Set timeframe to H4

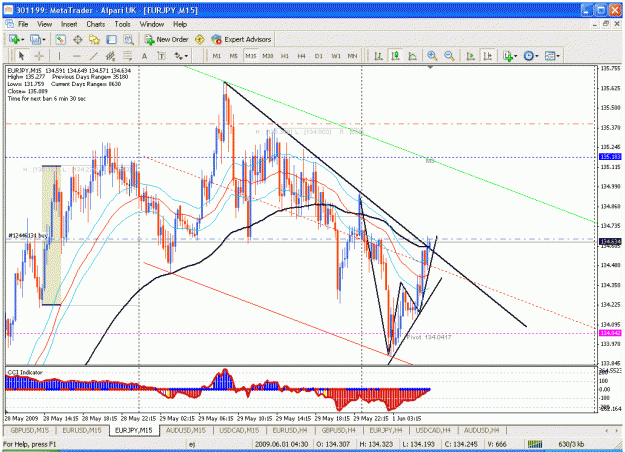pyautogui.click(x=301, y=56)
